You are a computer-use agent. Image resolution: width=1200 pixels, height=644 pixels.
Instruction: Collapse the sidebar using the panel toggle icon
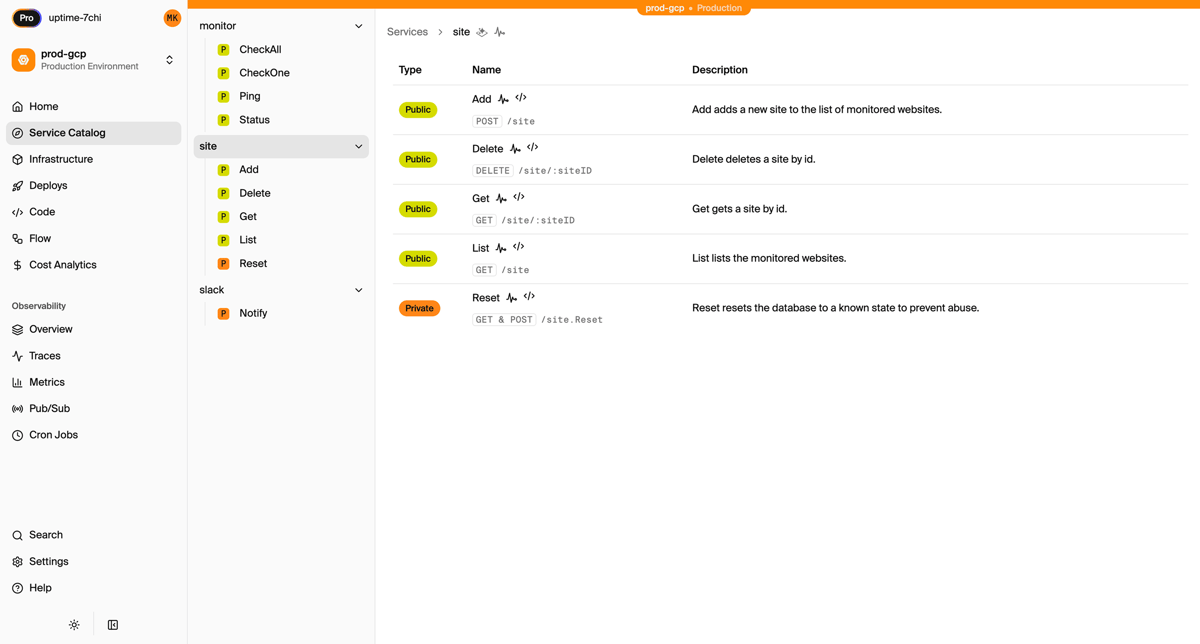click(112, 624)
